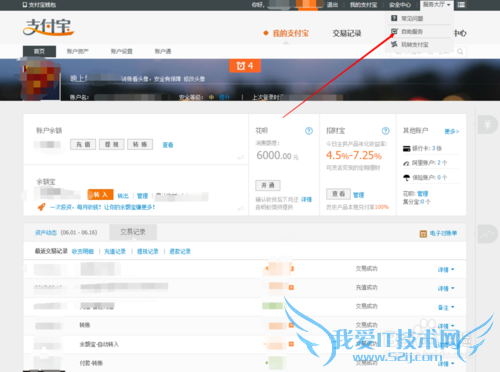The height and width of the screenshot is (372, 500).
Task: Click 提现记录 link
Action: pyautogui.click(x=148, y=251)
